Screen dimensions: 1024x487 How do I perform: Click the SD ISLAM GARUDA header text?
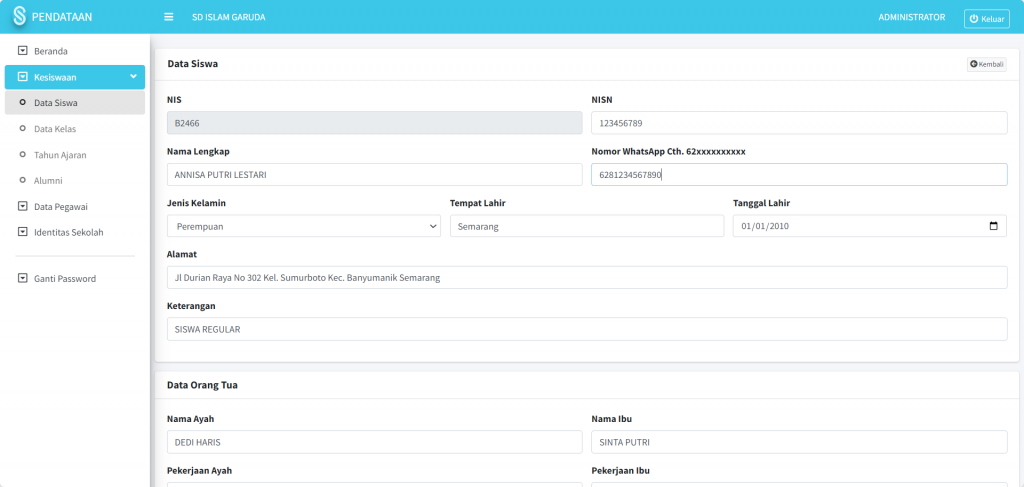[x=229, y=17]
